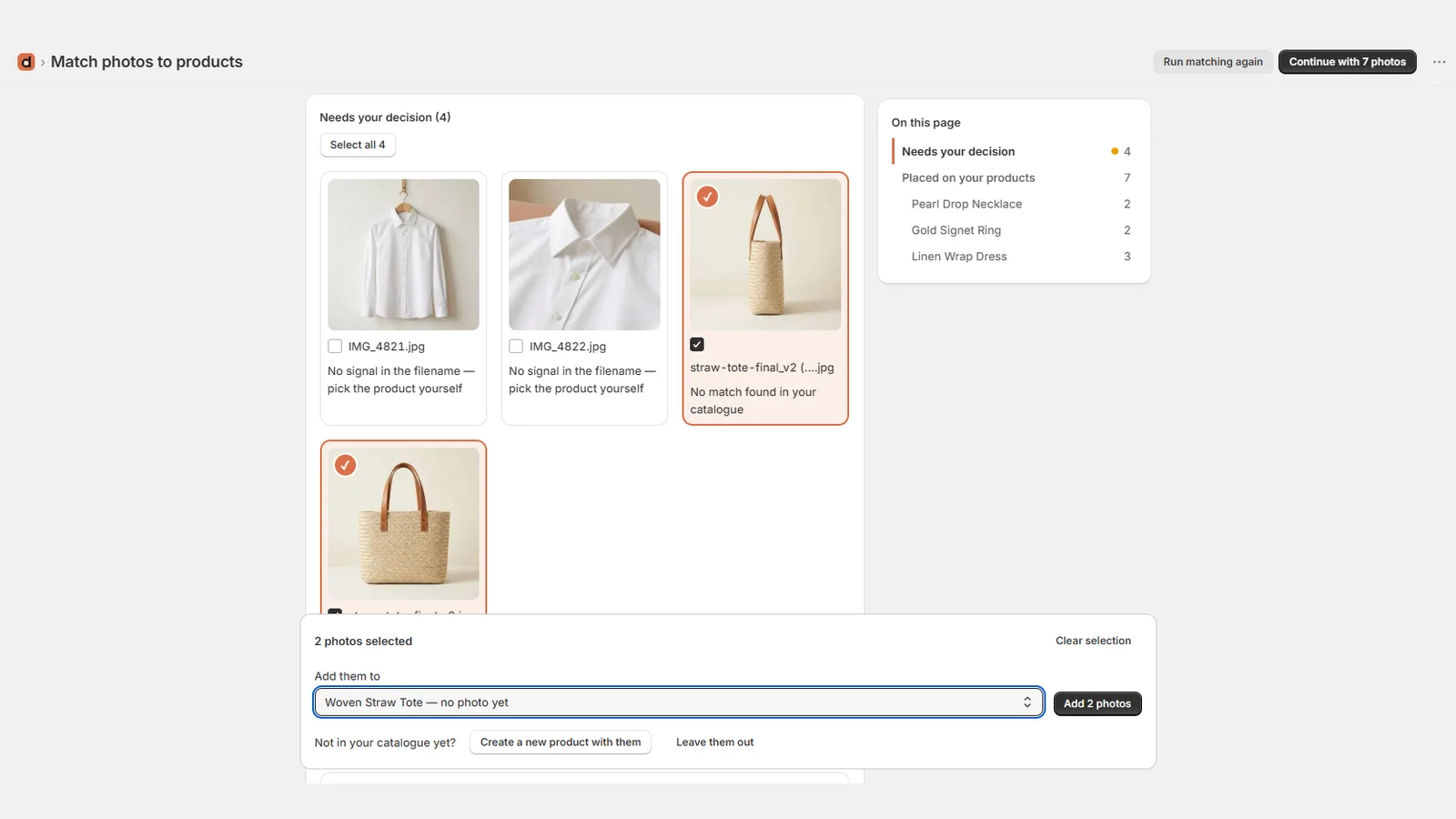The width and height of the screenshot is (1456, 819).
Task: Open the three-dot more actions menu
Action: 1439,62
